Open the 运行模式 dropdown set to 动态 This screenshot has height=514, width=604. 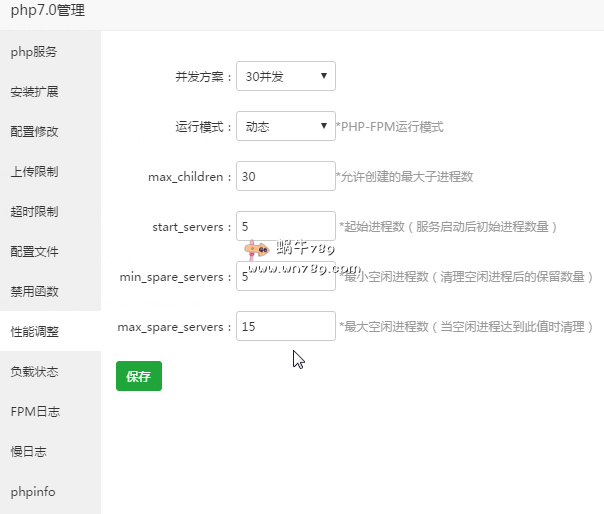[x=285, y=127]
